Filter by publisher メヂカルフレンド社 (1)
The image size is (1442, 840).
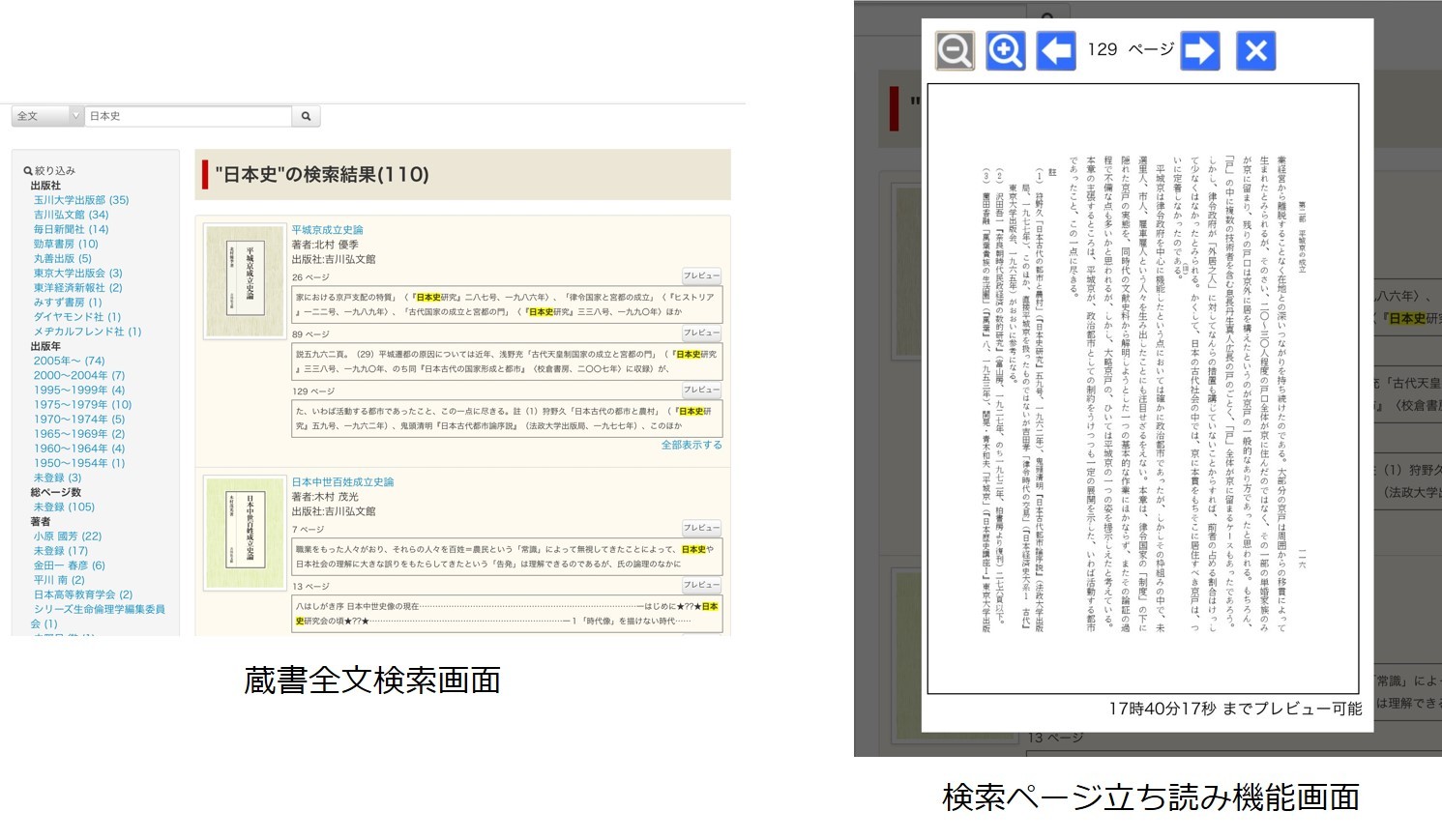coord(88,331)
